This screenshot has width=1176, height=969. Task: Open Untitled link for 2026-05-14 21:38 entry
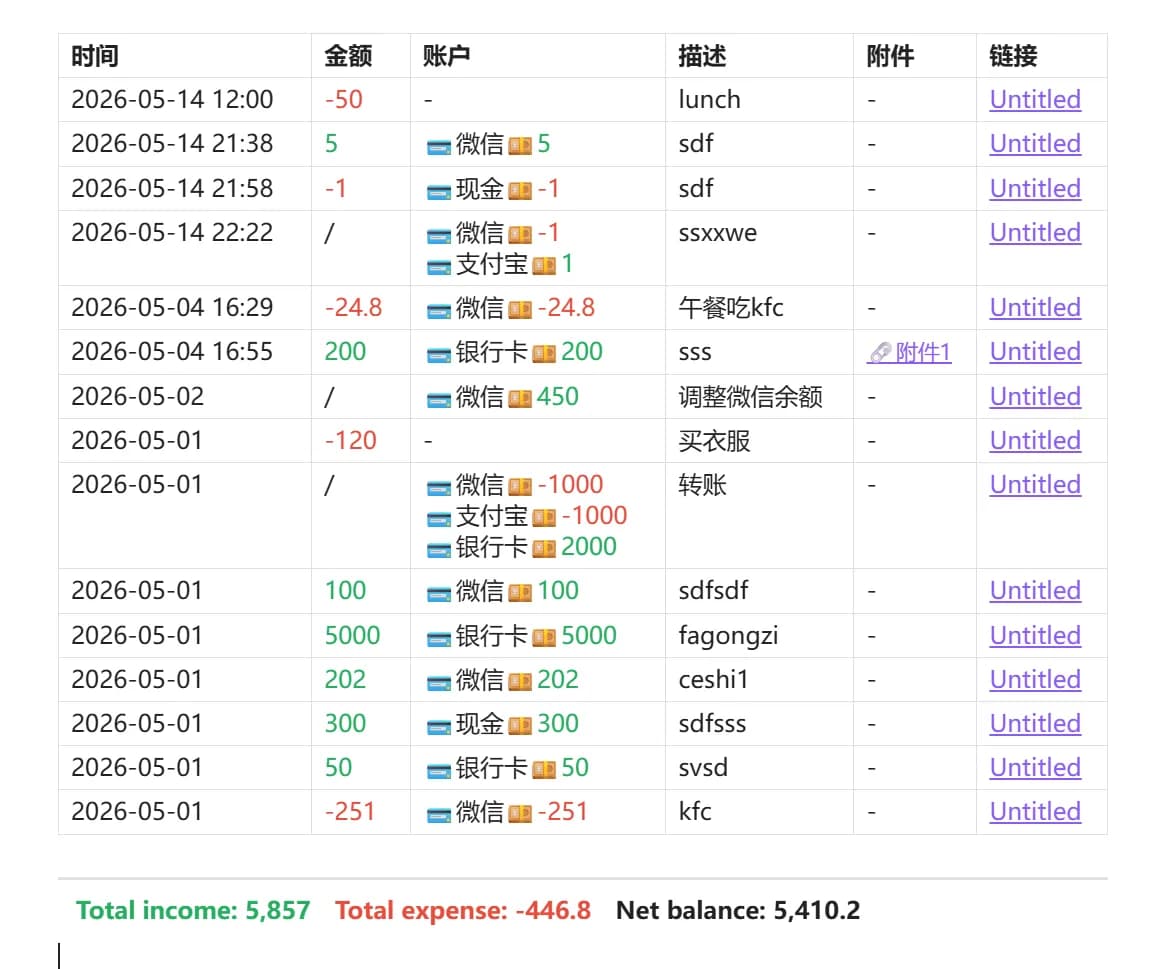point(1035,144)
